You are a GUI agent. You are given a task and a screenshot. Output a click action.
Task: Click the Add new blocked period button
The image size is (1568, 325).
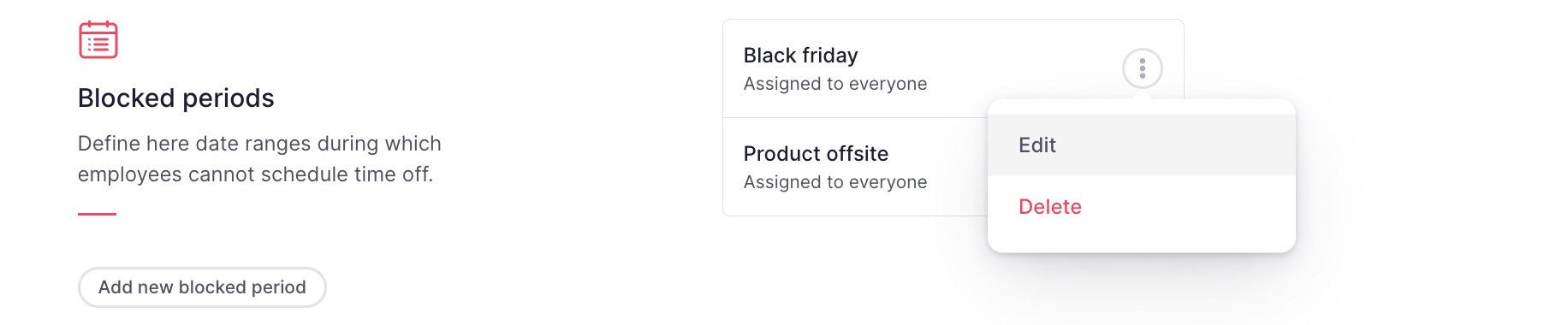202,287
